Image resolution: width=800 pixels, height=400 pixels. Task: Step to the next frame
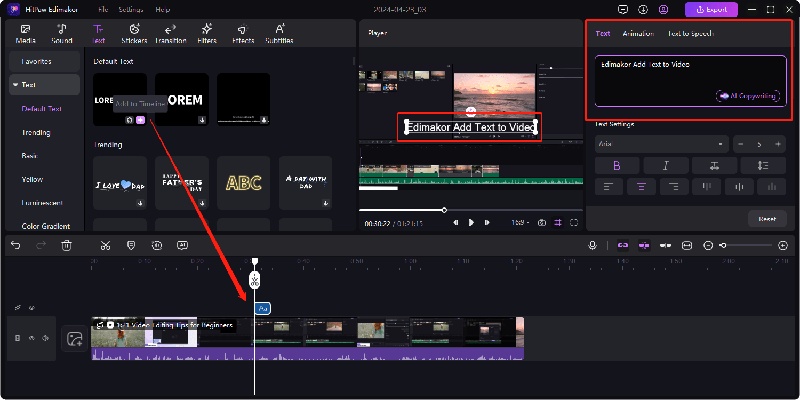[487, 223]
